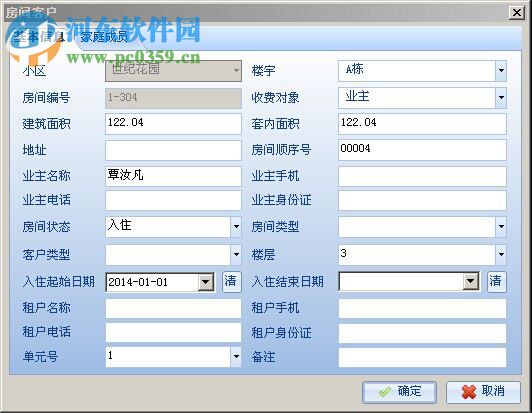Focus the 业主名称 input field
This screenshot has width=532, height=413.
tap(173, 176)
